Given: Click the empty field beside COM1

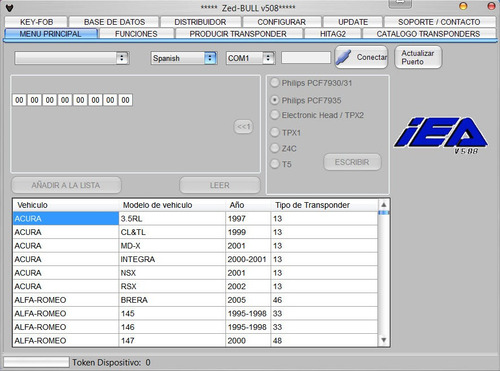Looking at the screenshot, I should point(306,58).
